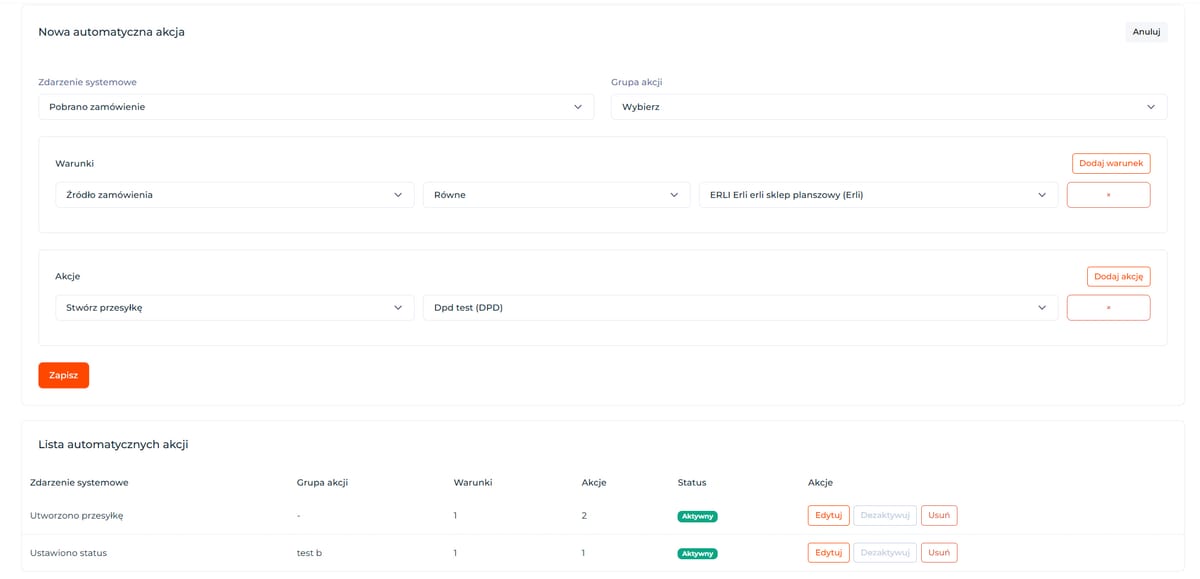Delete the Utworzono przesyłkę automatic action
The width and height of the screenshot is (1200, 579).
939,516
